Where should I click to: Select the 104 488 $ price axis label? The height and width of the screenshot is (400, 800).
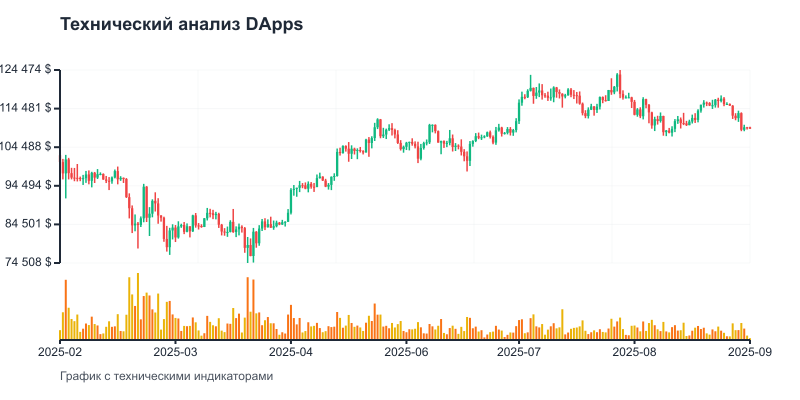tap(27, 147)
